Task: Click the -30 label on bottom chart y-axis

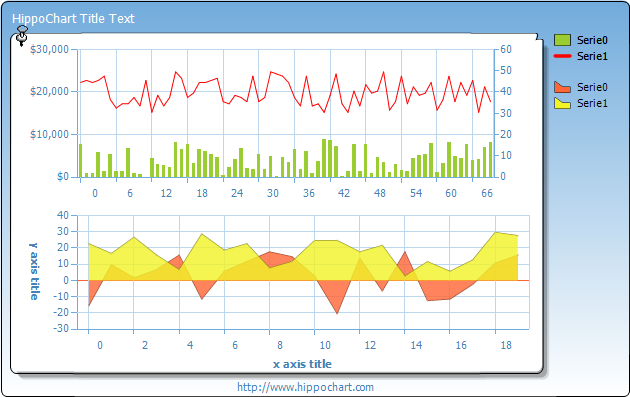Action: pos(61,328)
